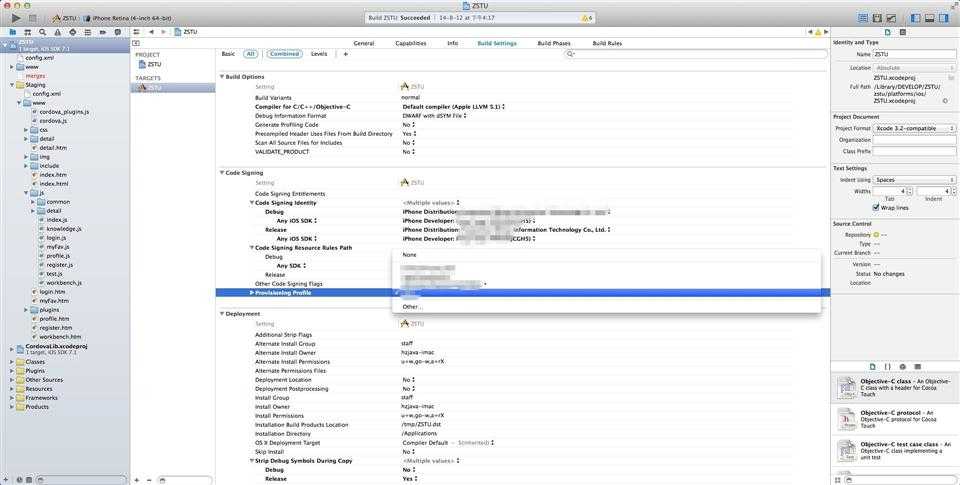Screen dimensions: 960x485
Task: Open the Find navigator
Action: point(42,32)
